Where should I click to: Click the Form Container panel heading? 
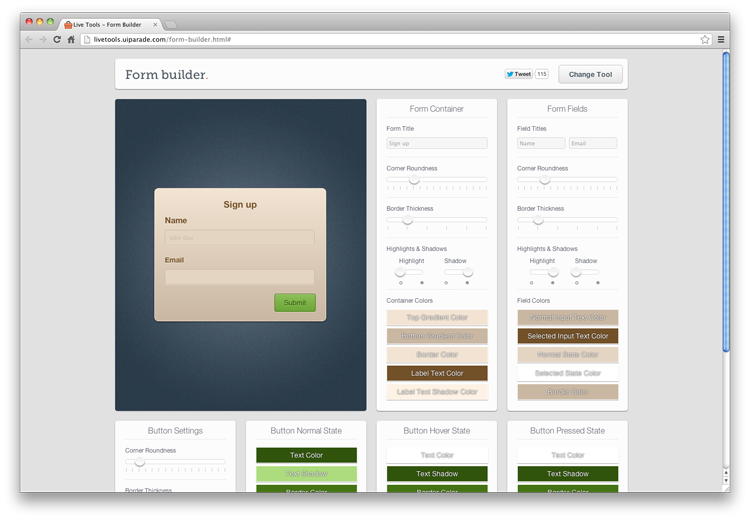(x=437, y=109)
